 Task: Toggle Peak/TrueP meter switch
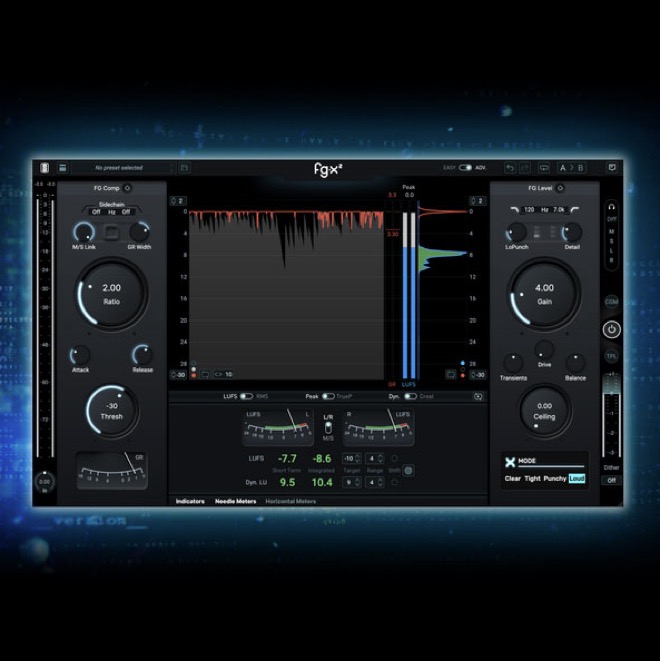pyautogui.click(x=327, y=396)
